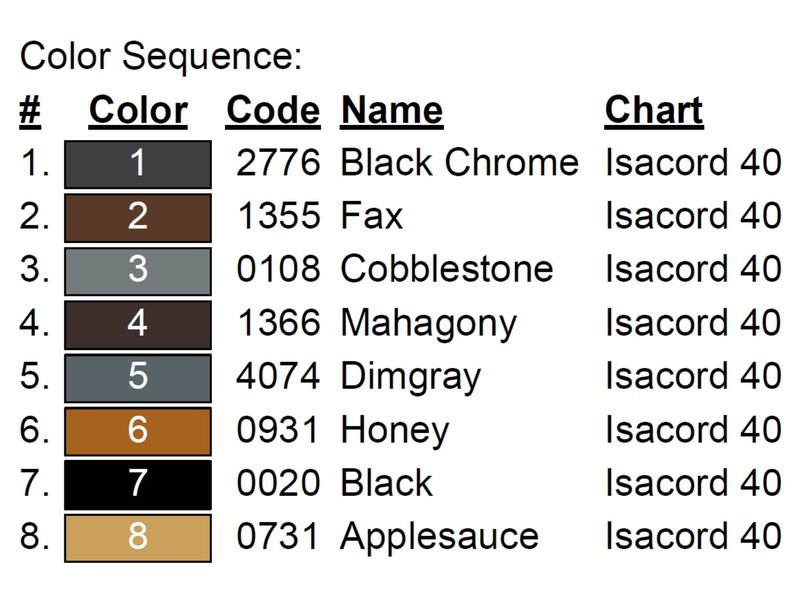
Task: Pick the Cobblestone gray swatch 3
Action: pyautogui.click(x=138, y=271)
